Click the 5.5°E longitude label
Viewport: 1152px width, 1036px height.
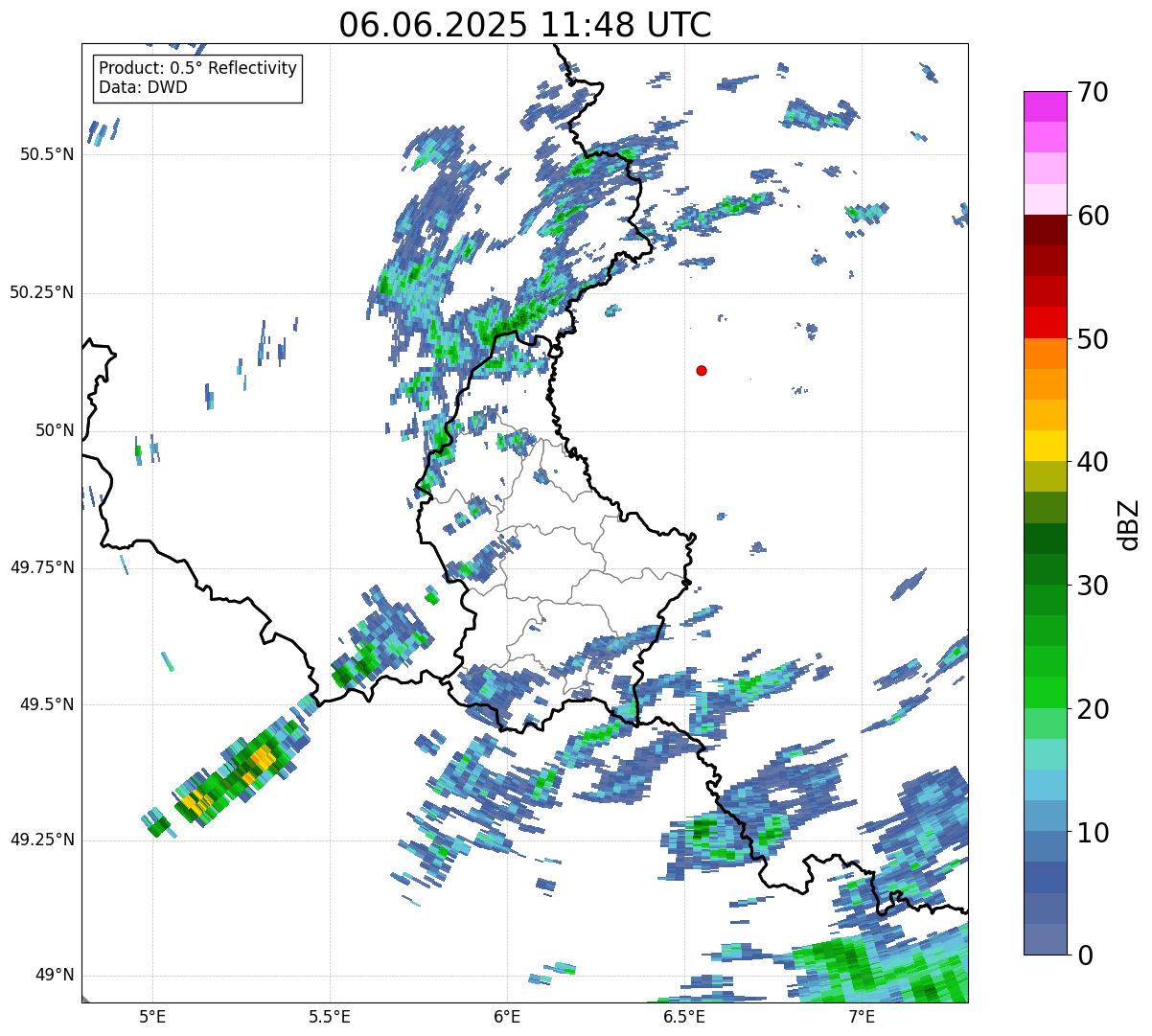pyautogui.click(x=330, y=1016)
